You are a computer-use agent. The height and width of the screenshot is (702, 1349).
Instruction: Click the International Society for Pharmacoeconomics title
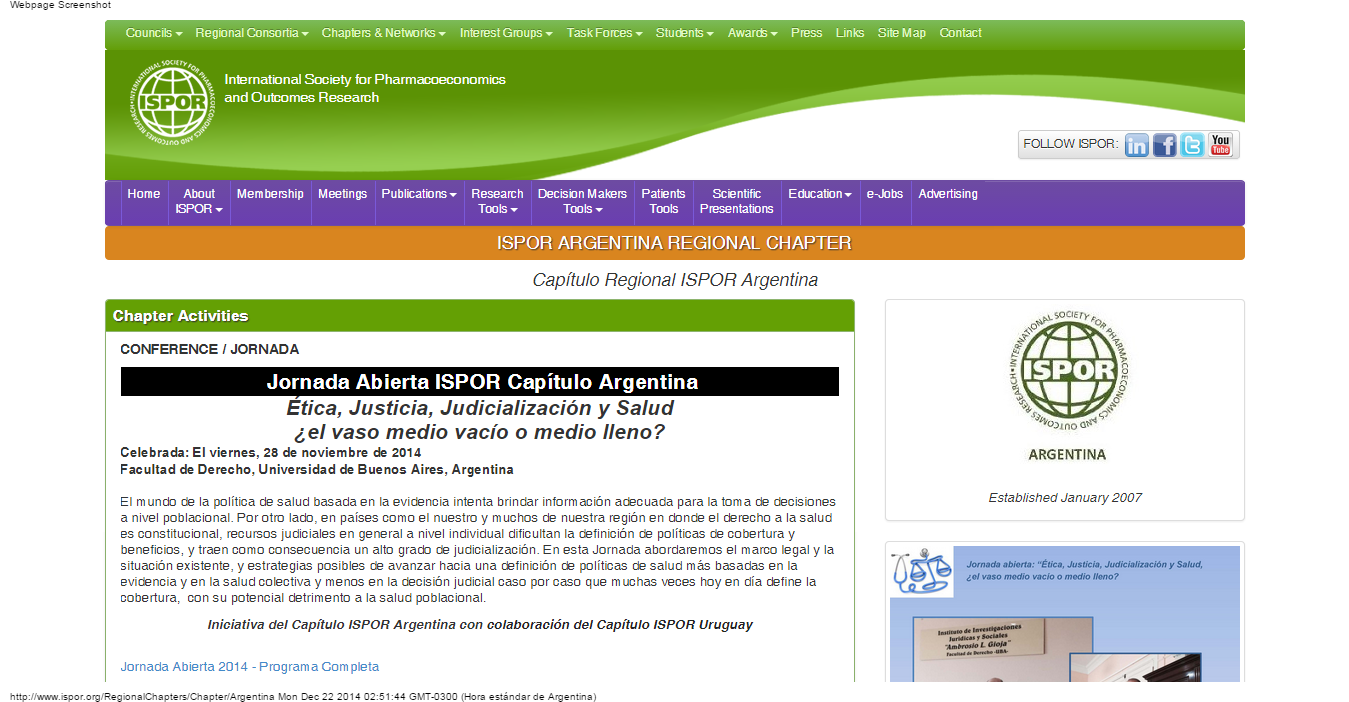click(365, 88)
